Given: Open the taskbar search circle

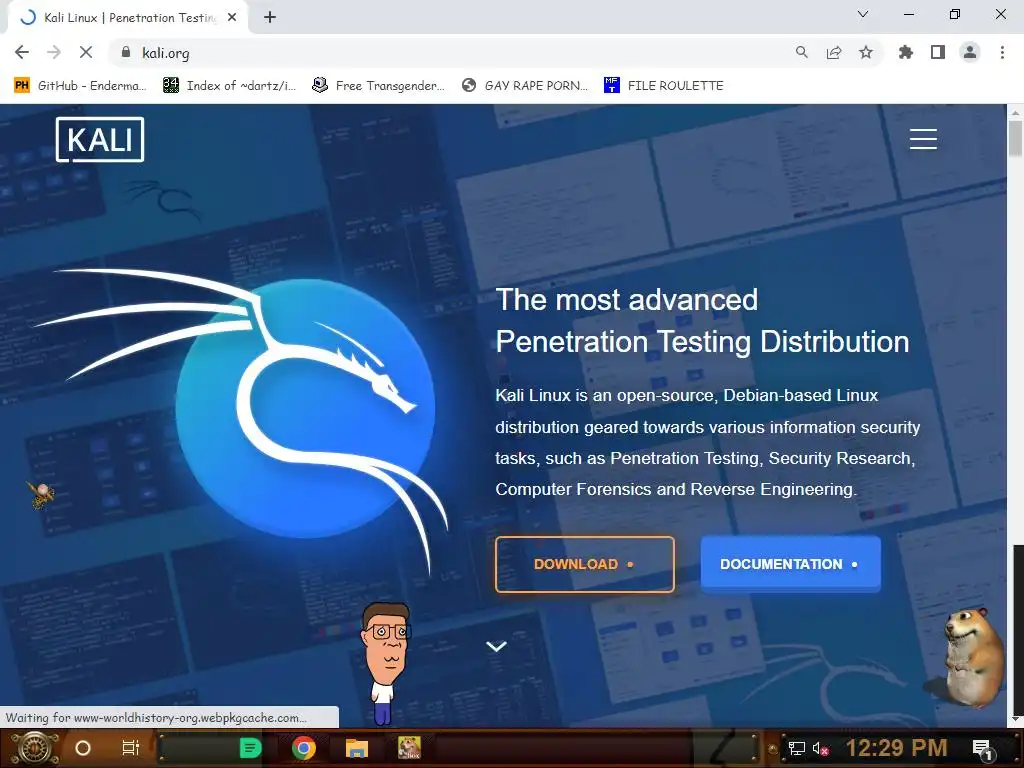Looking at the screenshot, I should (83, 748).
